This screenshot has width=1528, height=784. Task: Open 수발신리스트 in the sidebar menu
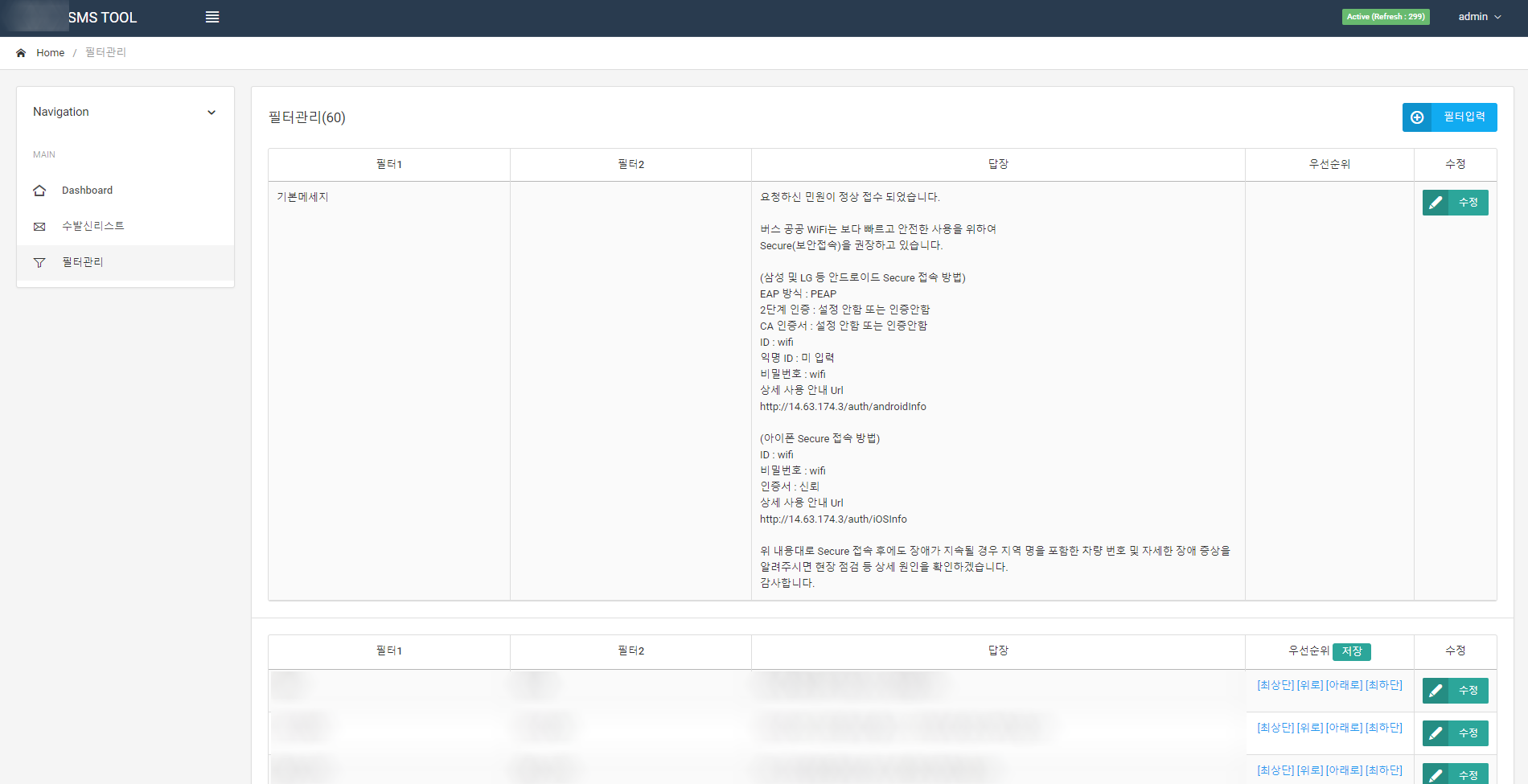(x=93, y=226)
